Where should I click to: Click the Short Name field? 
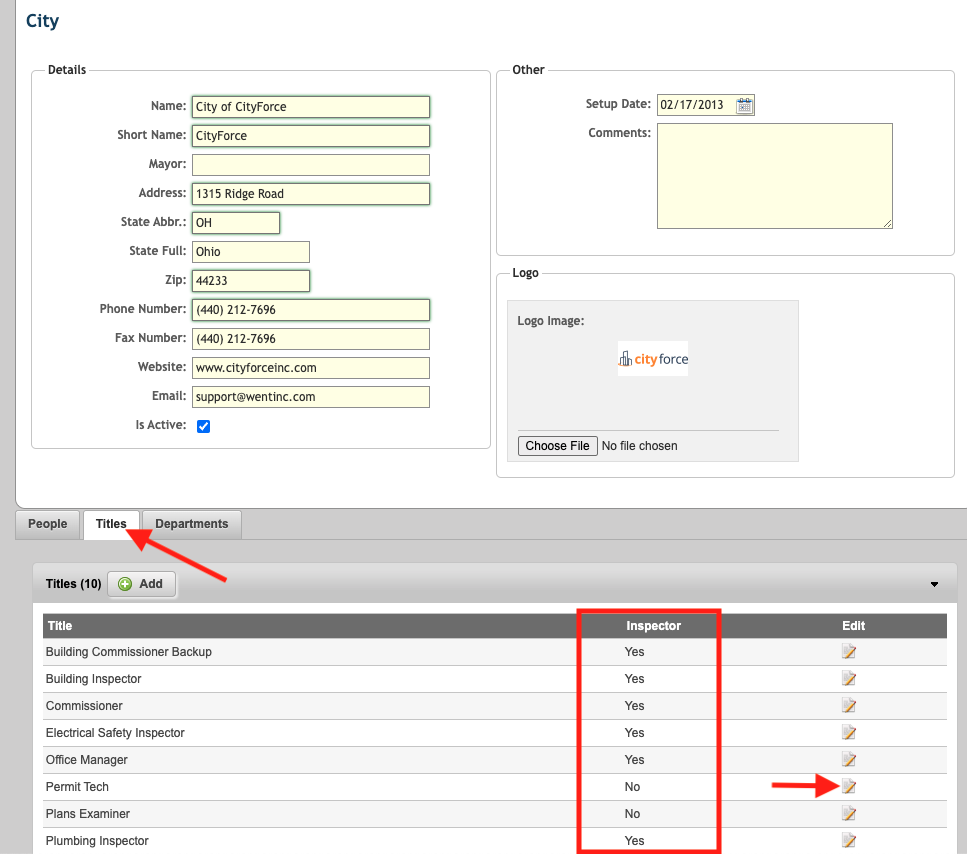[x=311, y=136]
